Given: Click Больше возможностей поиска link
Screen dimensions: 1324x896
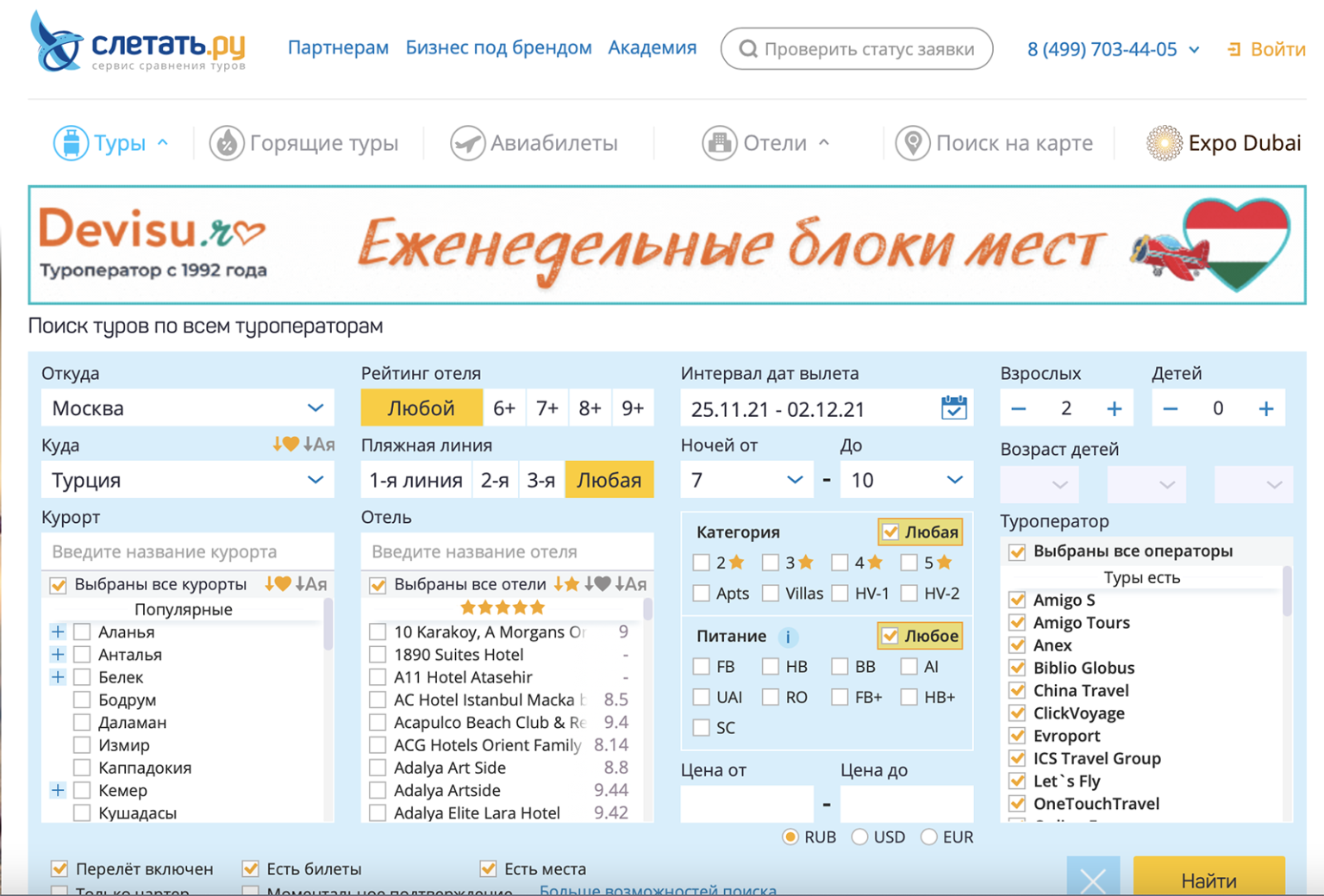Looking at the screenshot, I should (658, 889).
